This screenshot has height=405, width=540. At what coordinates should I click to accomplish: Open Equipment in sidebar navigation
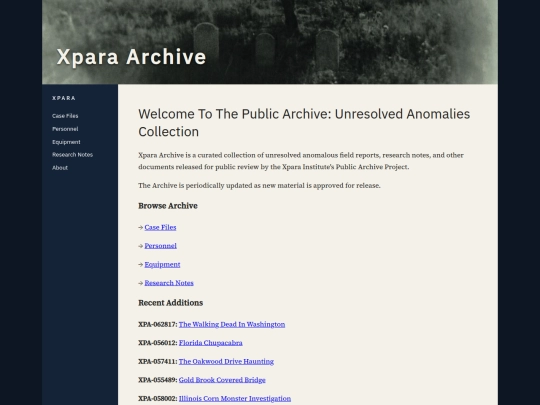pyautogui.click(x=66, y=142)
